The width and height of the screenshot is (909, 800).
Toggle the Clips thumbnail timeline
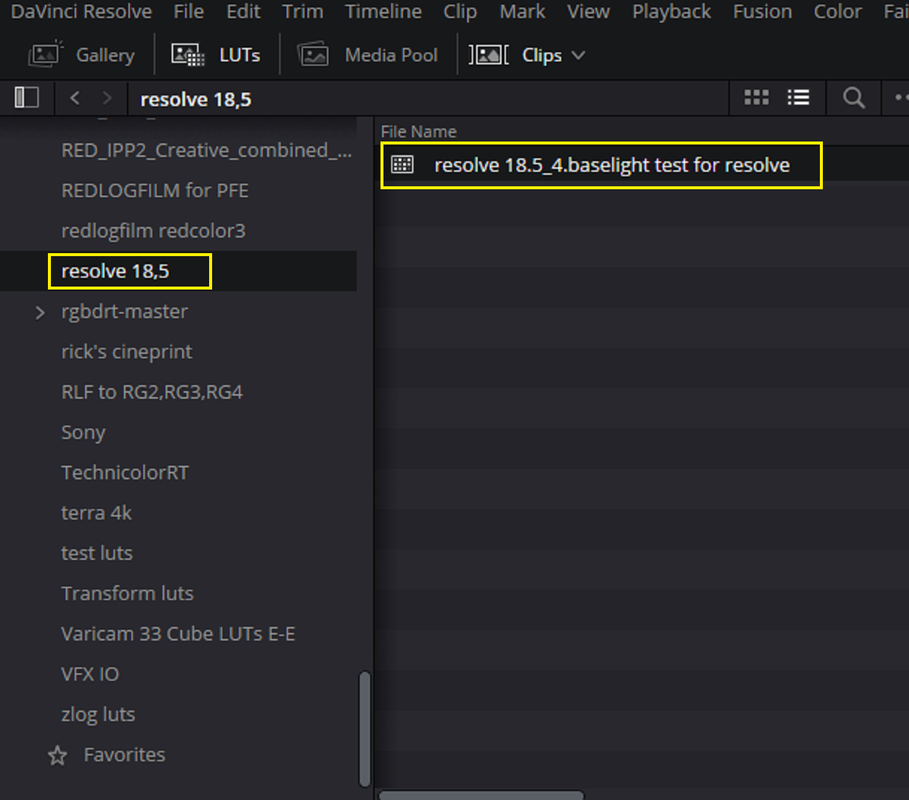(x=515, y=55)
